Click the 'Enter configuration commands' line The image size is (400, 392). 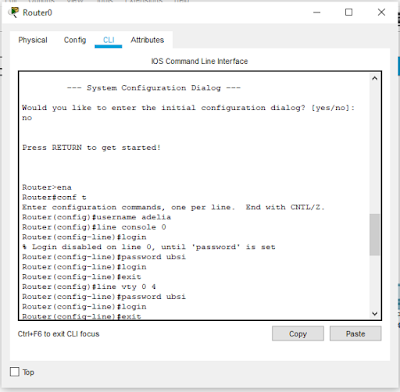[x=173, y=207]
